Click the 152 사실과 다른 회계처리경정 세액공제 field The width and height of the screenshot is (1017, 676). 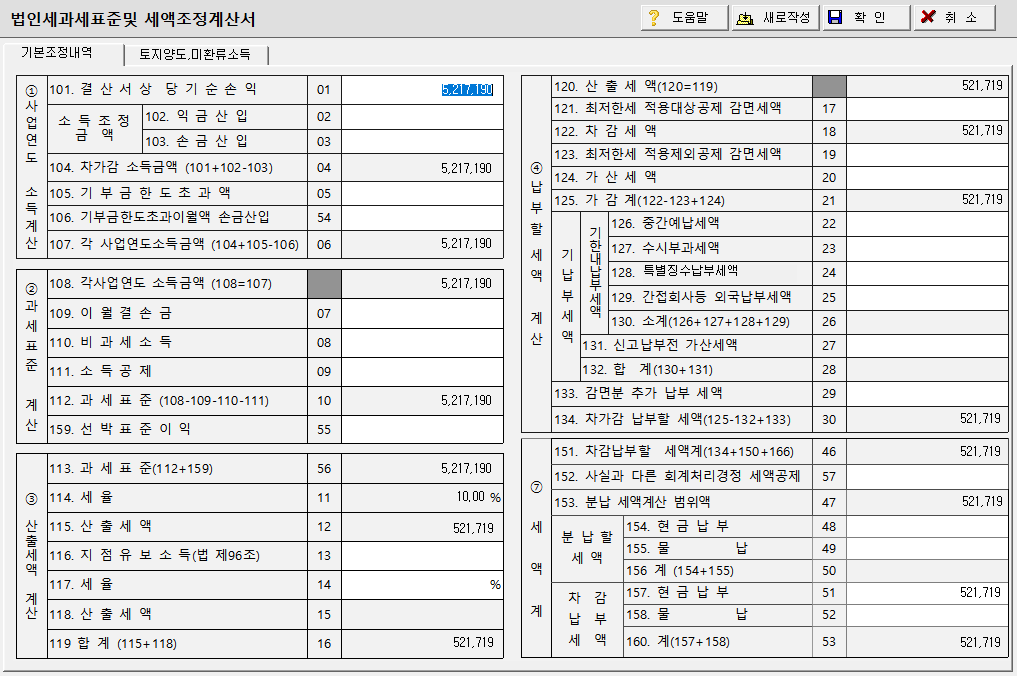pyautogui.click(x=927, y=476)
